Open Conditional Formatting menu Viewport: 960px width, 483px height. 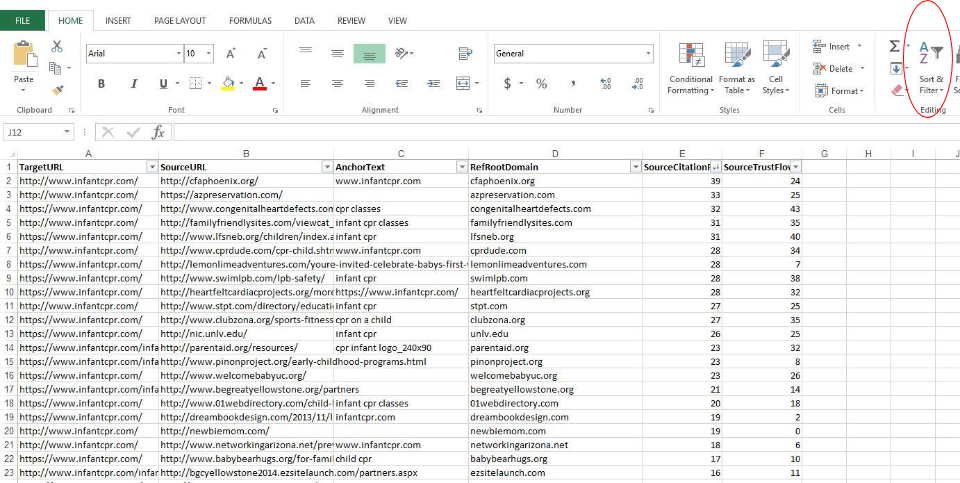(x=691, y=68)
